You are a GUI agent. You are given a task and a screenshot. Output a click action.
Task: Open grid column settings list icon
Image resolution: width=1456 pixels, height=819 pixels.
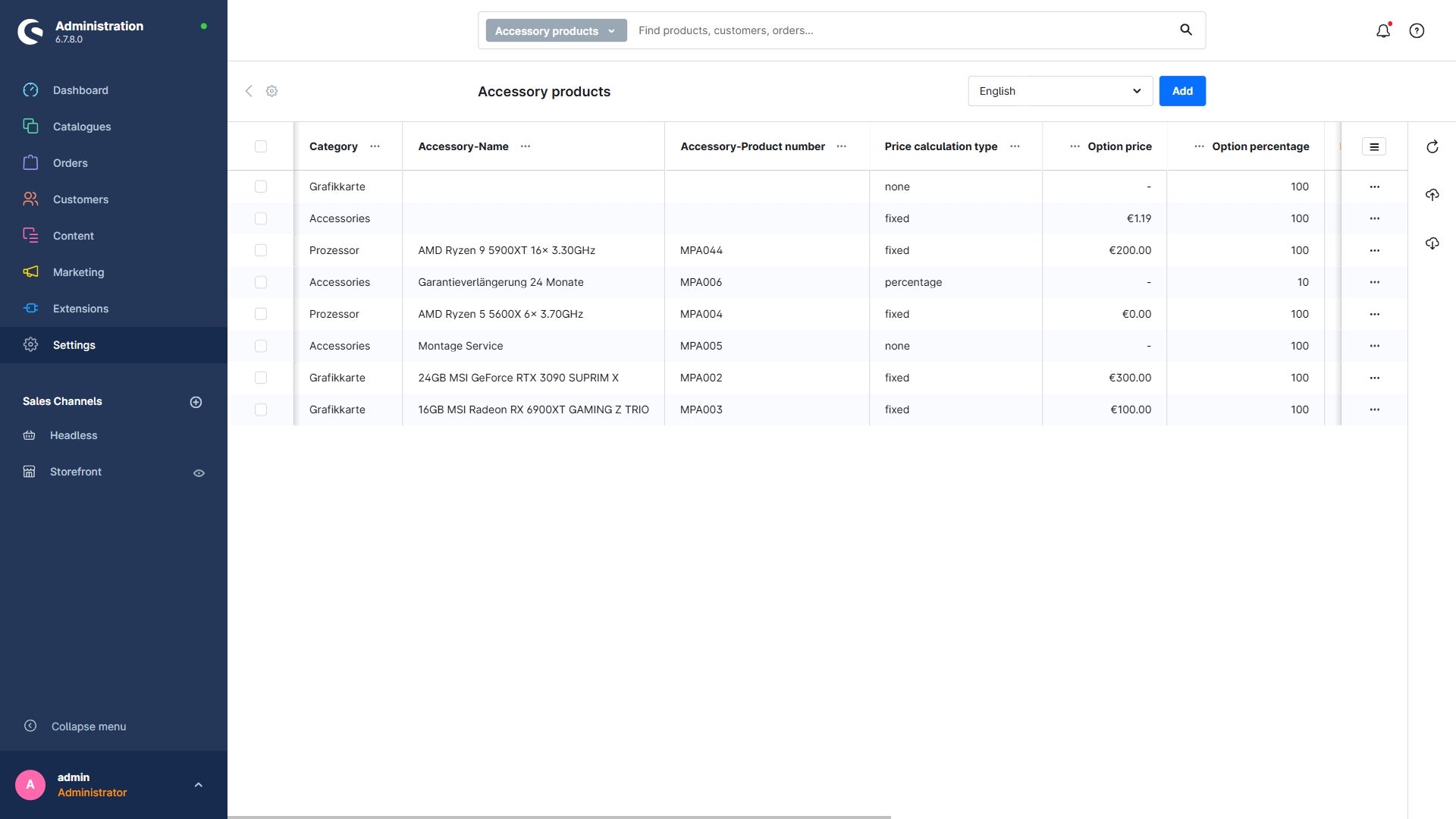[x=1373, y=147]
